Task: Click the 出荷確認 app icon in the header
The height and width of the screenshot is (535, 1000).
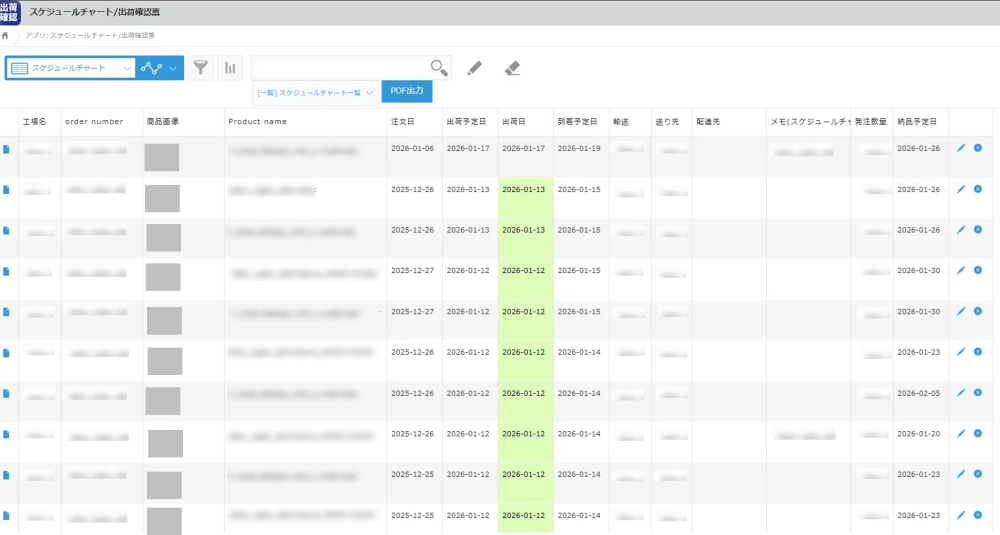Action: 10,12
